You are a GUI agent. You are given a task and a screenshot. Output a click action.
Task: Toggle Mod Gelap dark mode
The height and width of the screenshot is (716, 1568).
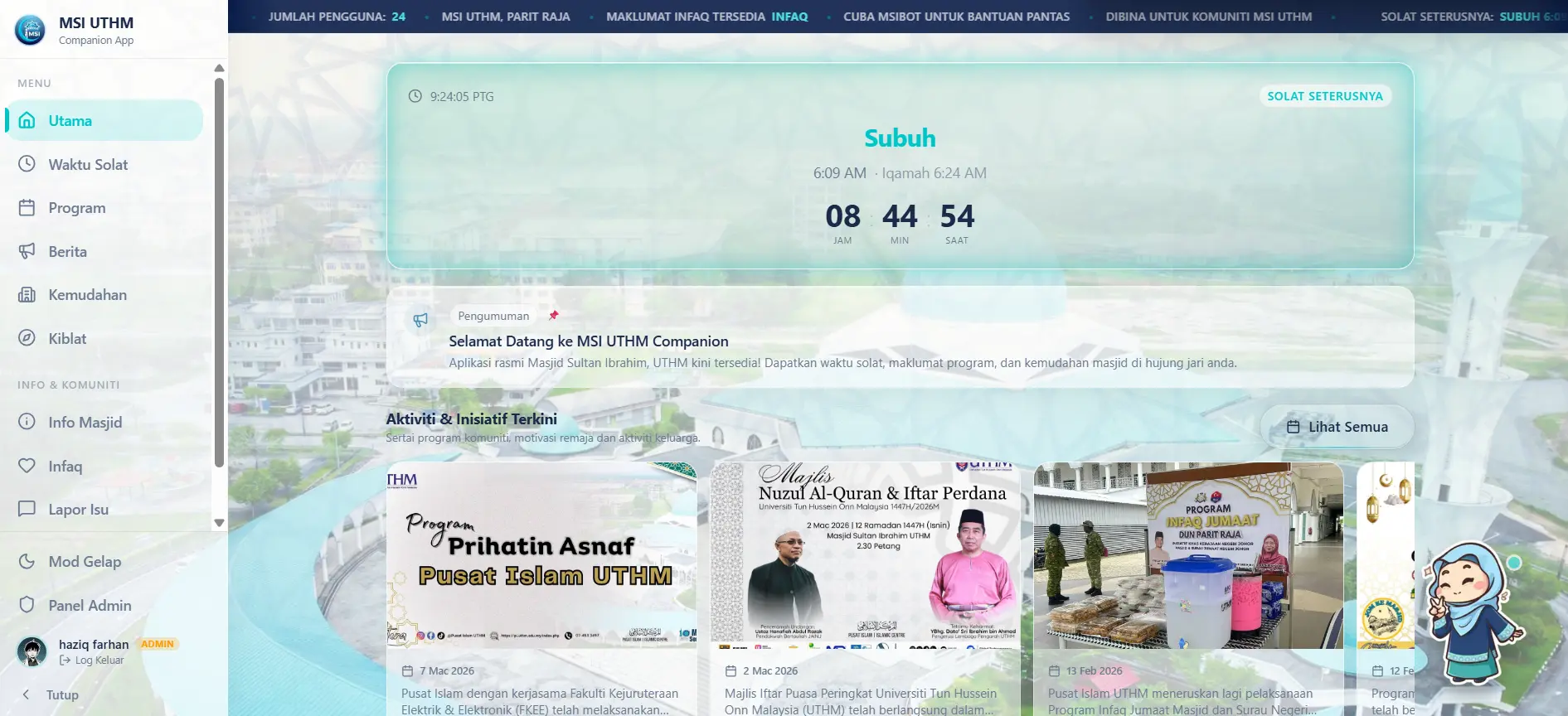click(85, 562)
